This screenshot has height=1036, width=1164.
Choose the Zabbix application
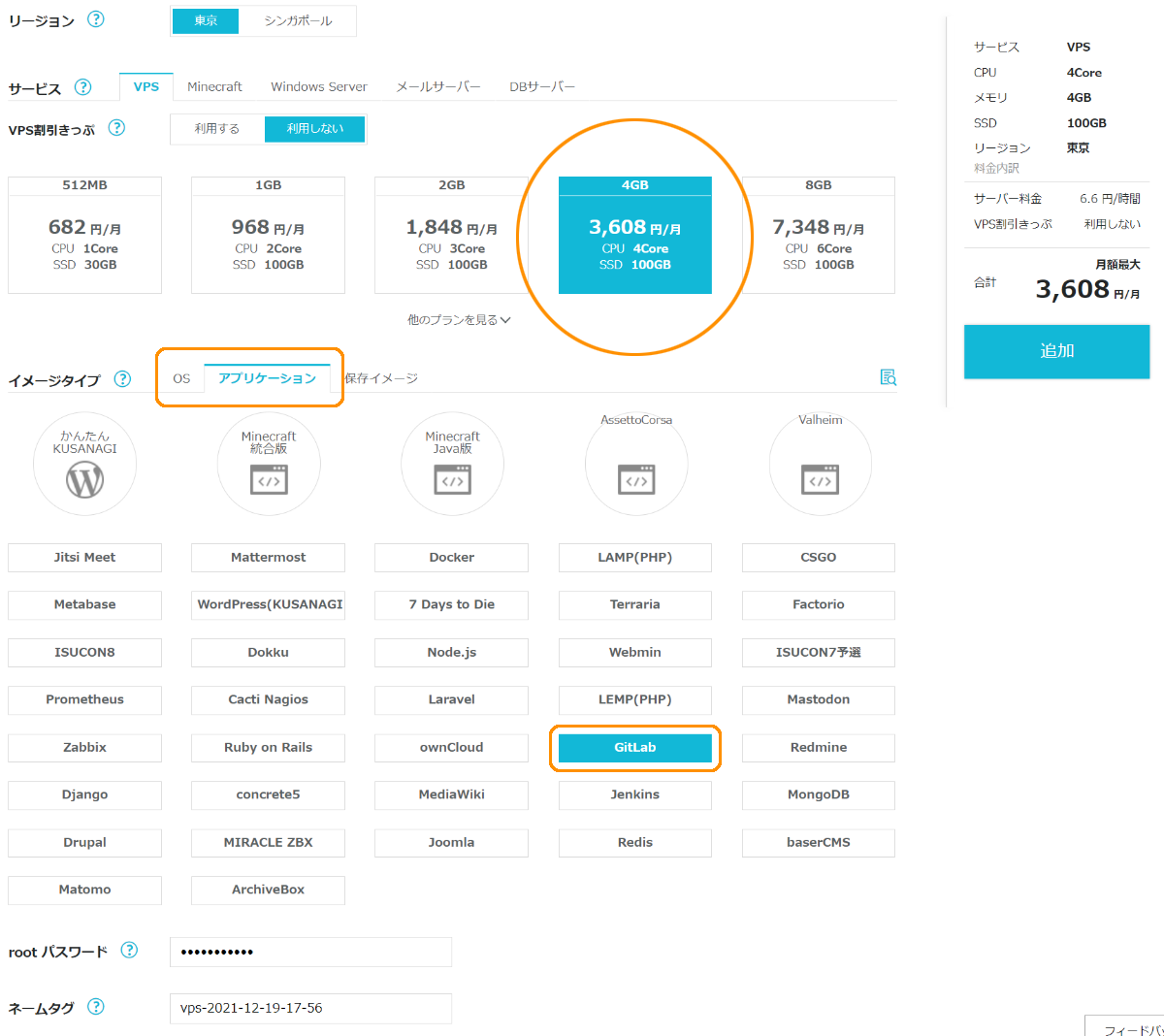[x=84, y=748]
